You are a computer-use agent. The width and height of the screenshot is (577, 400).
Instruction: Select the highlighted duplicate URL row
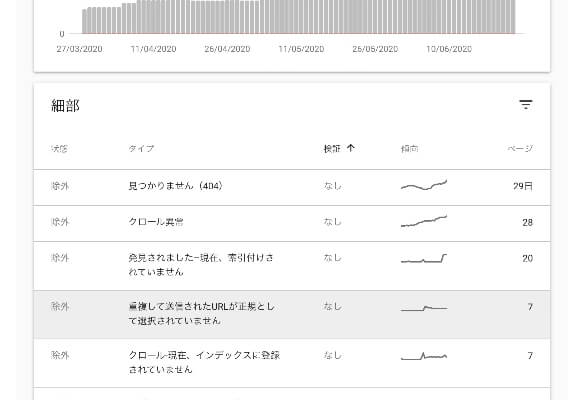[292, 314]
